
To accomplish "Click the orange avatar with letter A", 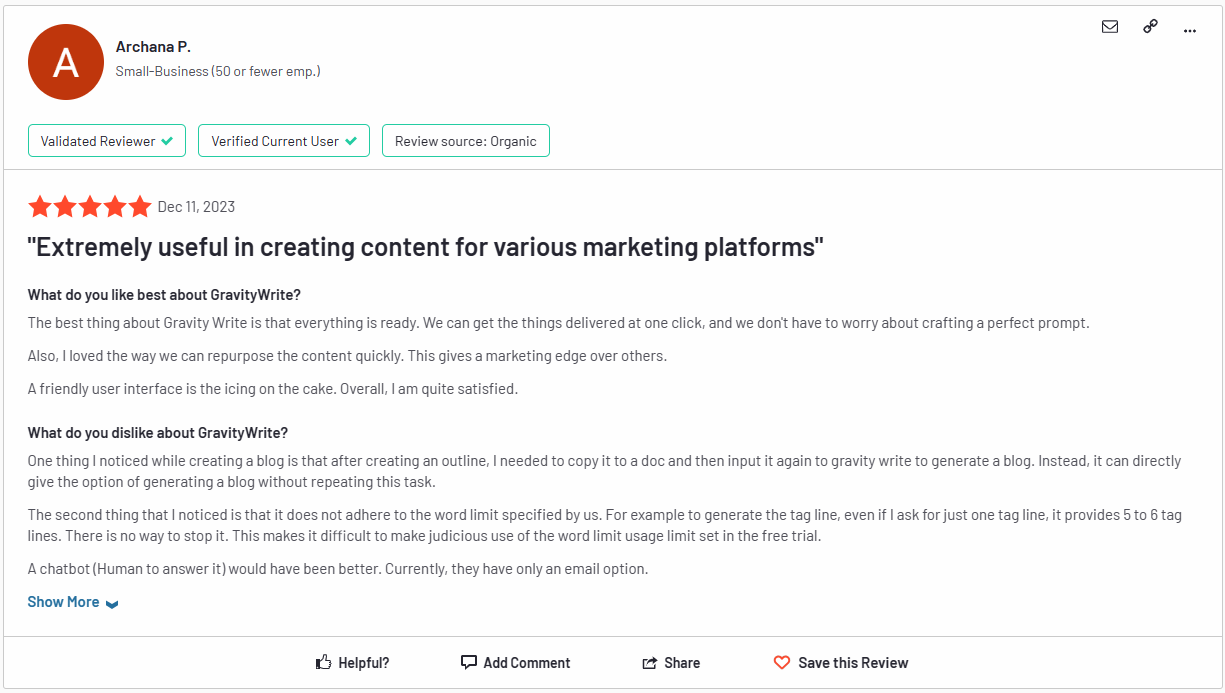I will 66,62.
